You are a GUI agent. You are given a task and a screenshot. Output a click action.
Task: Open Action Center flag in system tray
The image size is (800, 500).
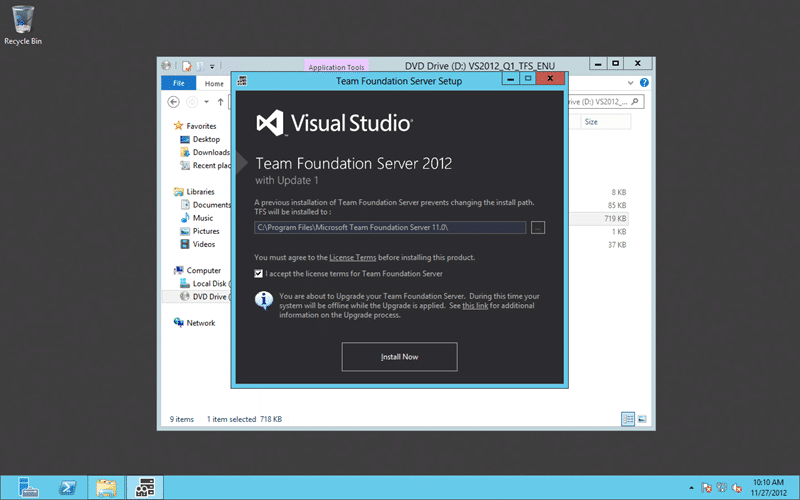[706, 488]
